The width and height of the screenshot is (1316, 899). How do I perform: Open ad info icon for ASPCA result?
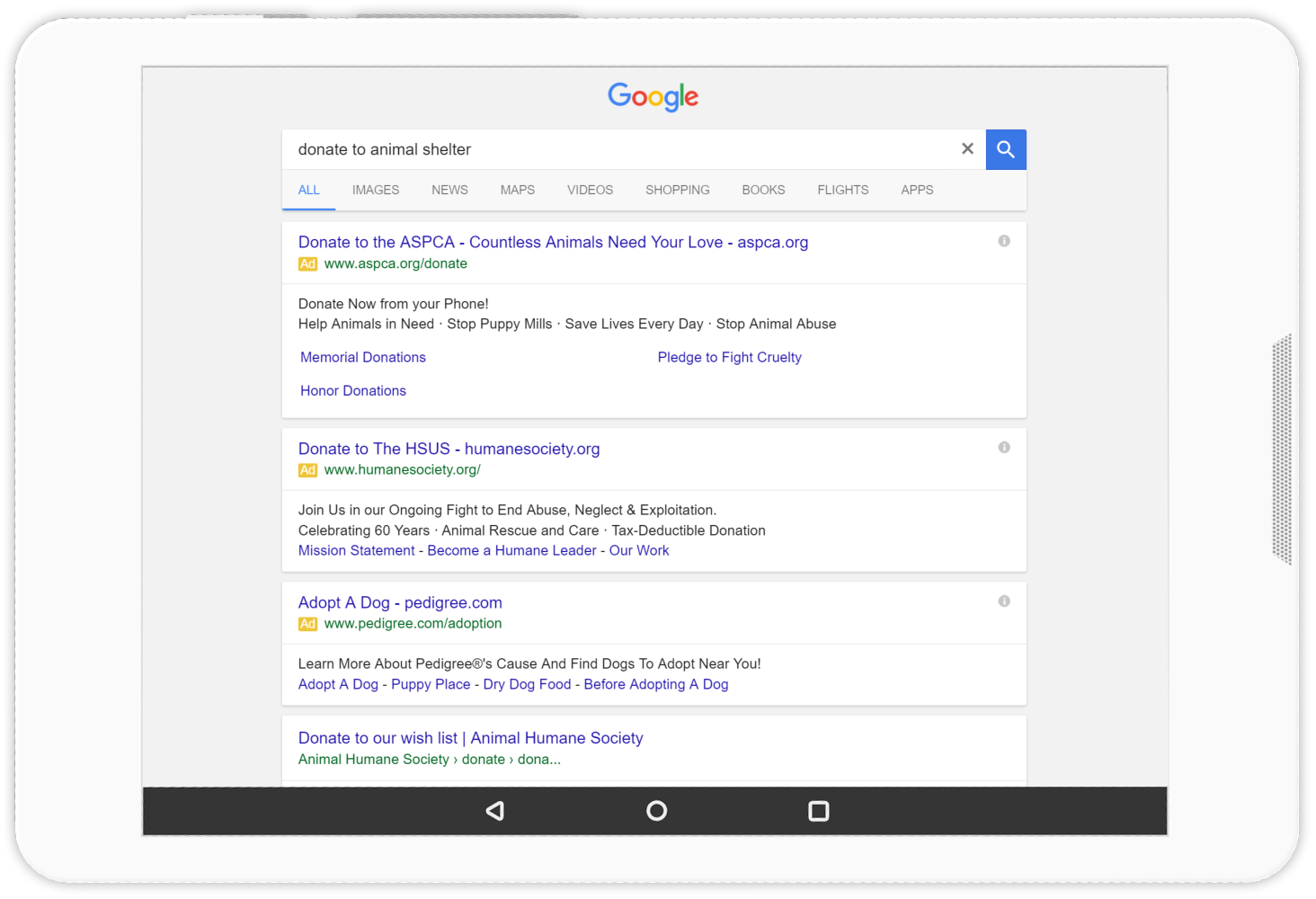1004,241
